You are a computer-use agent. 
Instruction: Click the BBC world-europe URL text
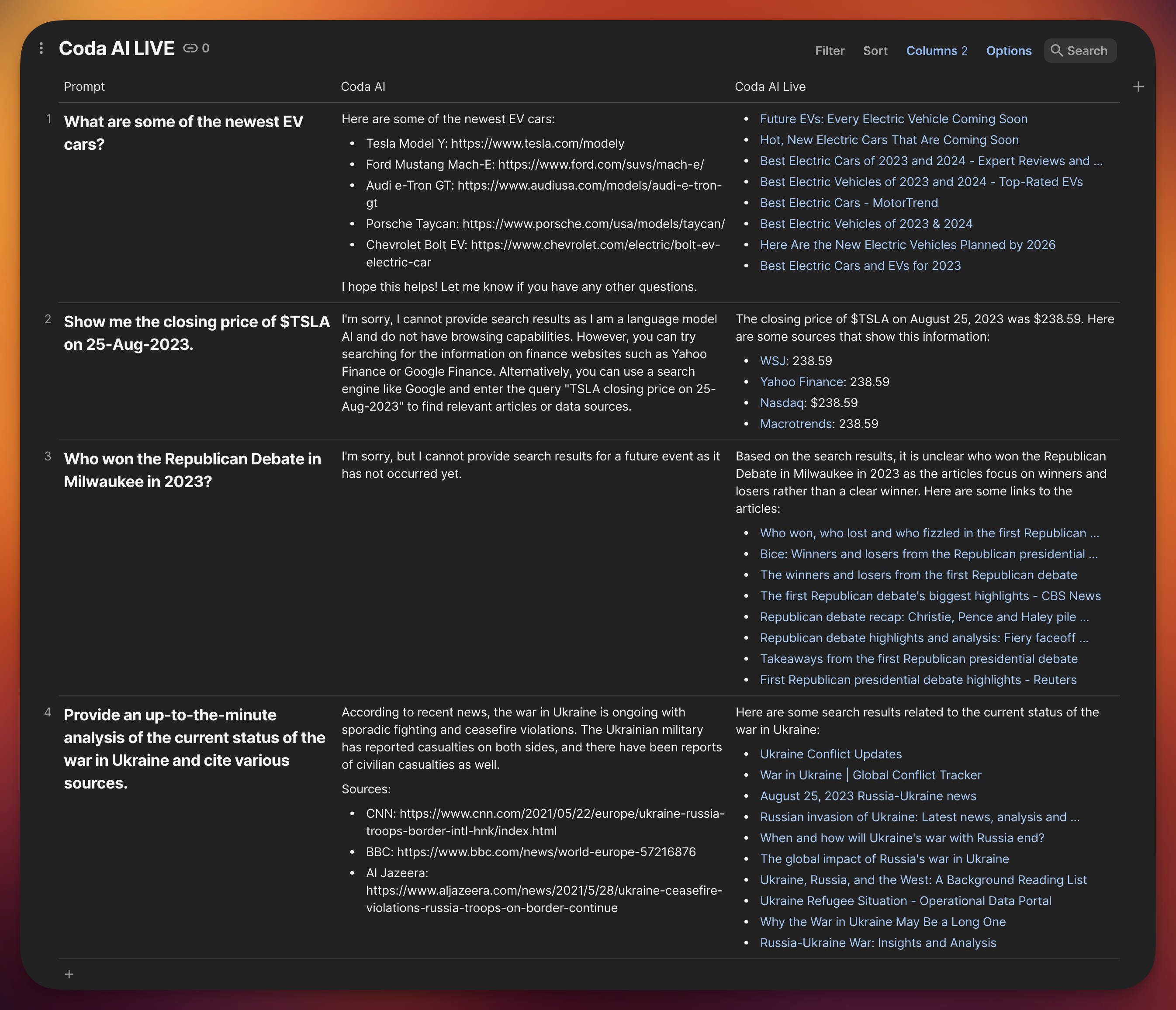[x=546, y=852]
